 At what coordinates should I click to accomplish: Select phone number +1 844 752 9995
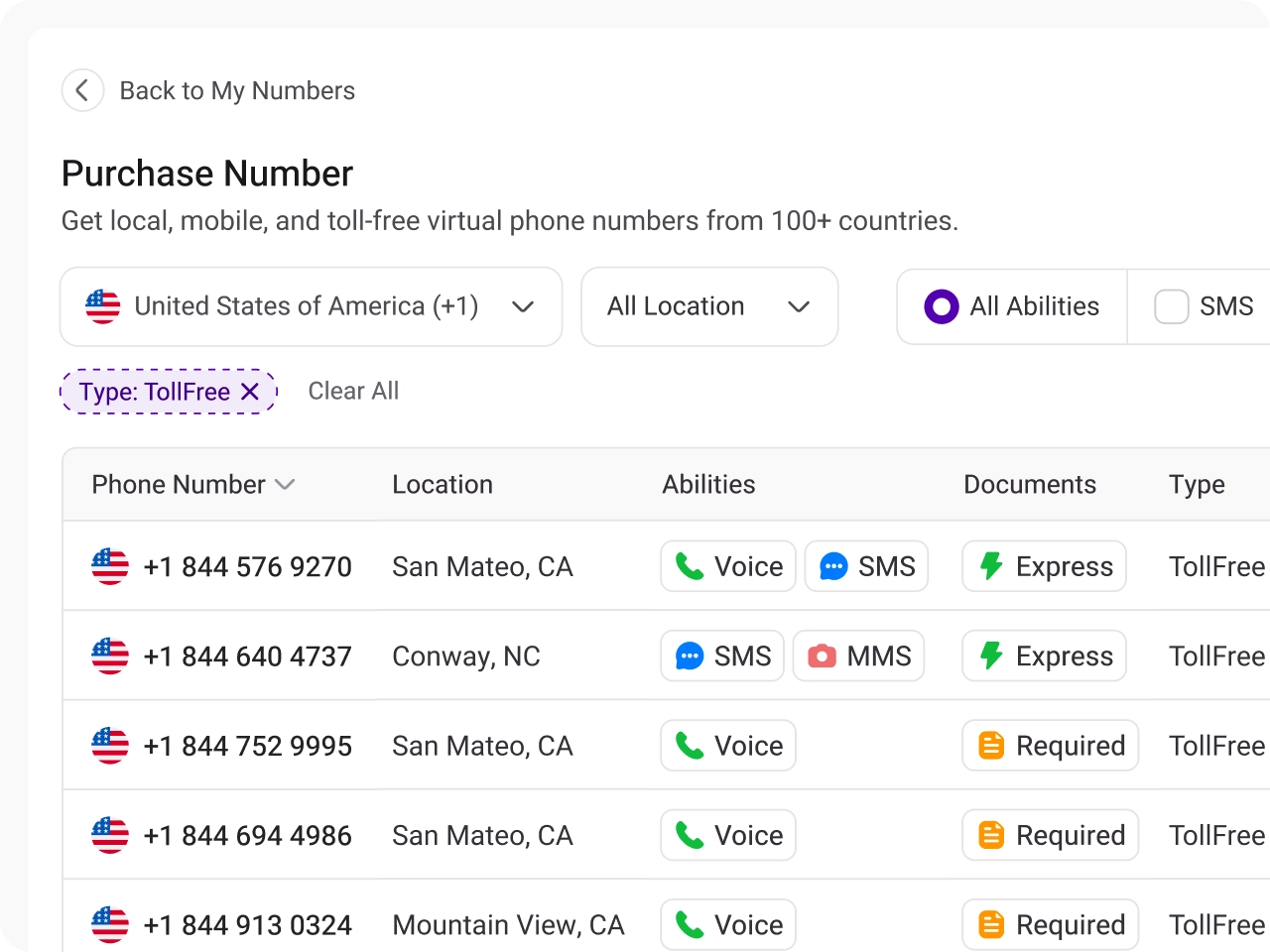click(x=248, y=746)
